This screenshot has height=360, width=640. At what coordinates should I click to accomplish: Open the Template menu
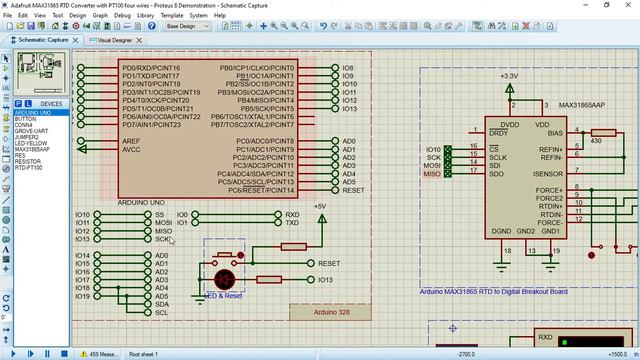172,16
